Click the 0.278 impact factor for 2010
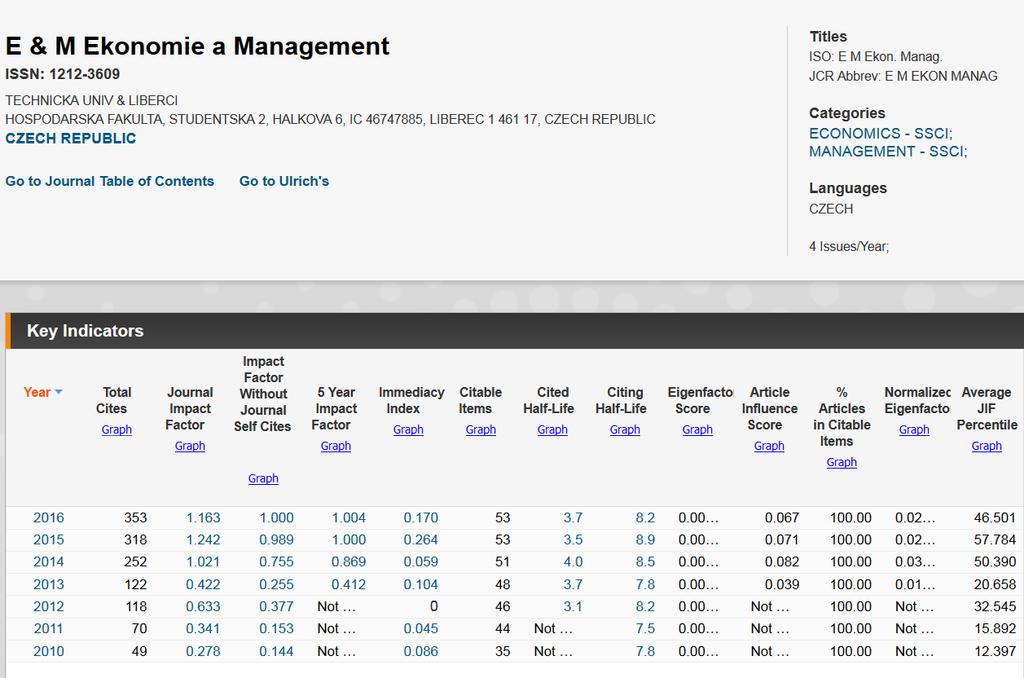 (203, 651)
